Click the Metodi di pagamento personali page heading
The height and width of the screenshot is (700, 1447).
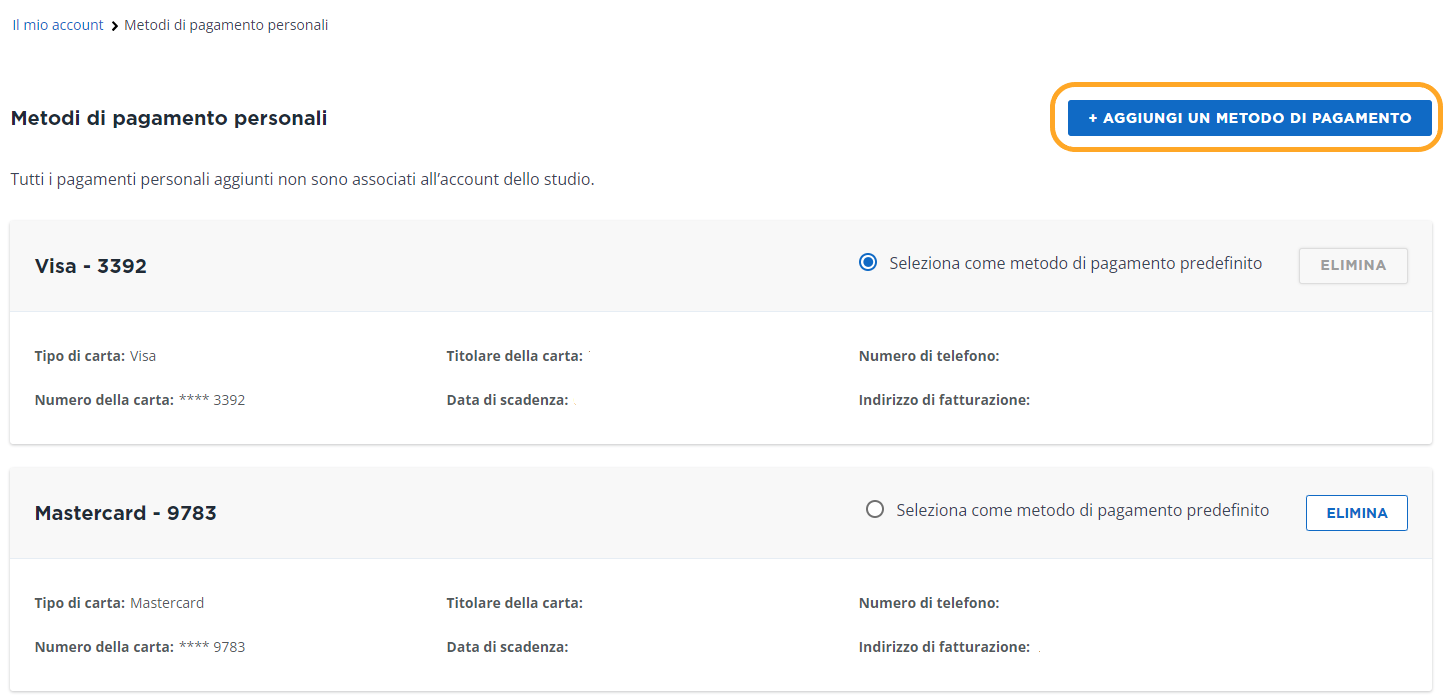point(169,118)
